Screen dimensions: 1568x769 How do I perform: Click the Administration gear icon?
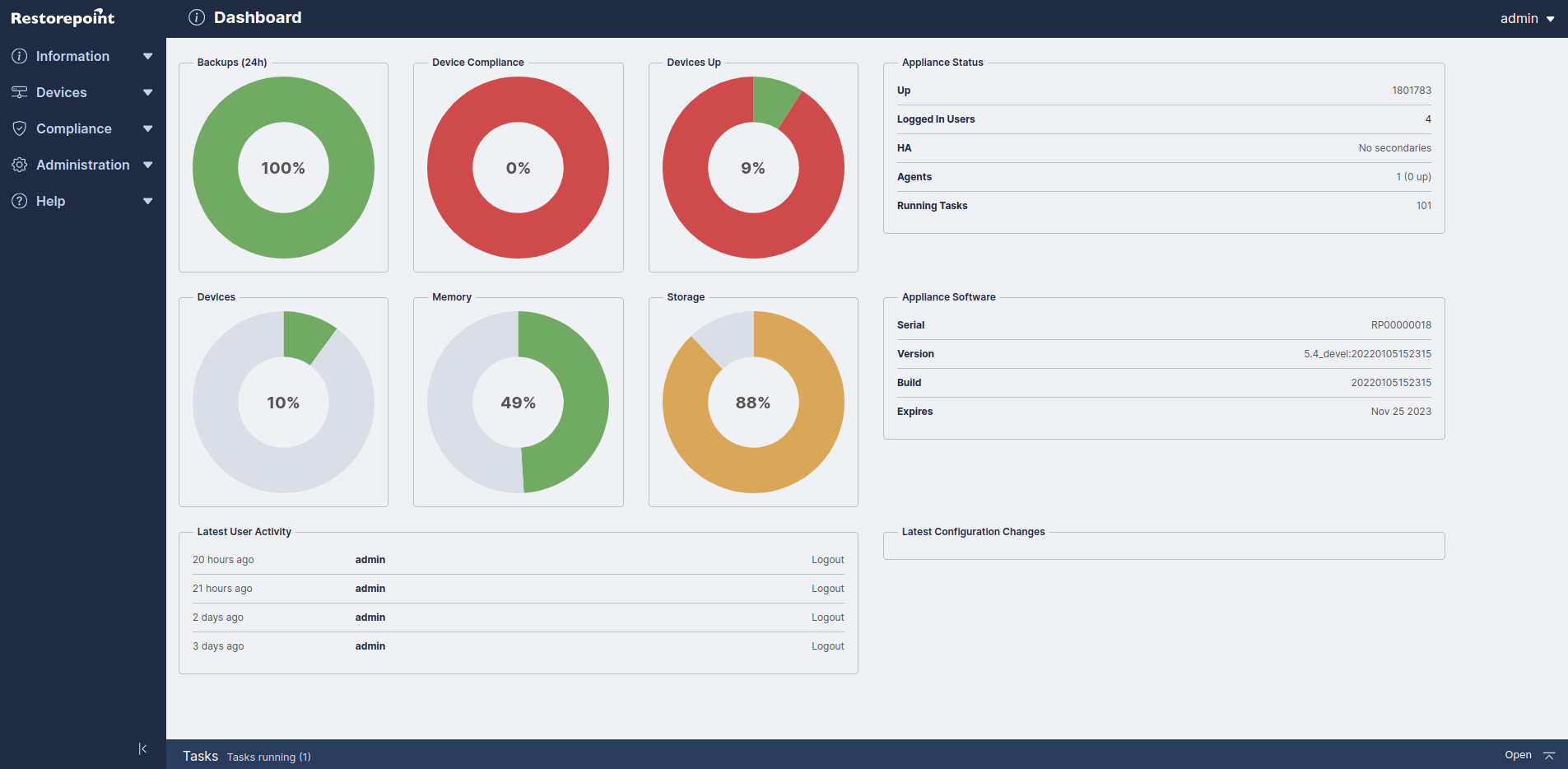point(19,165)
